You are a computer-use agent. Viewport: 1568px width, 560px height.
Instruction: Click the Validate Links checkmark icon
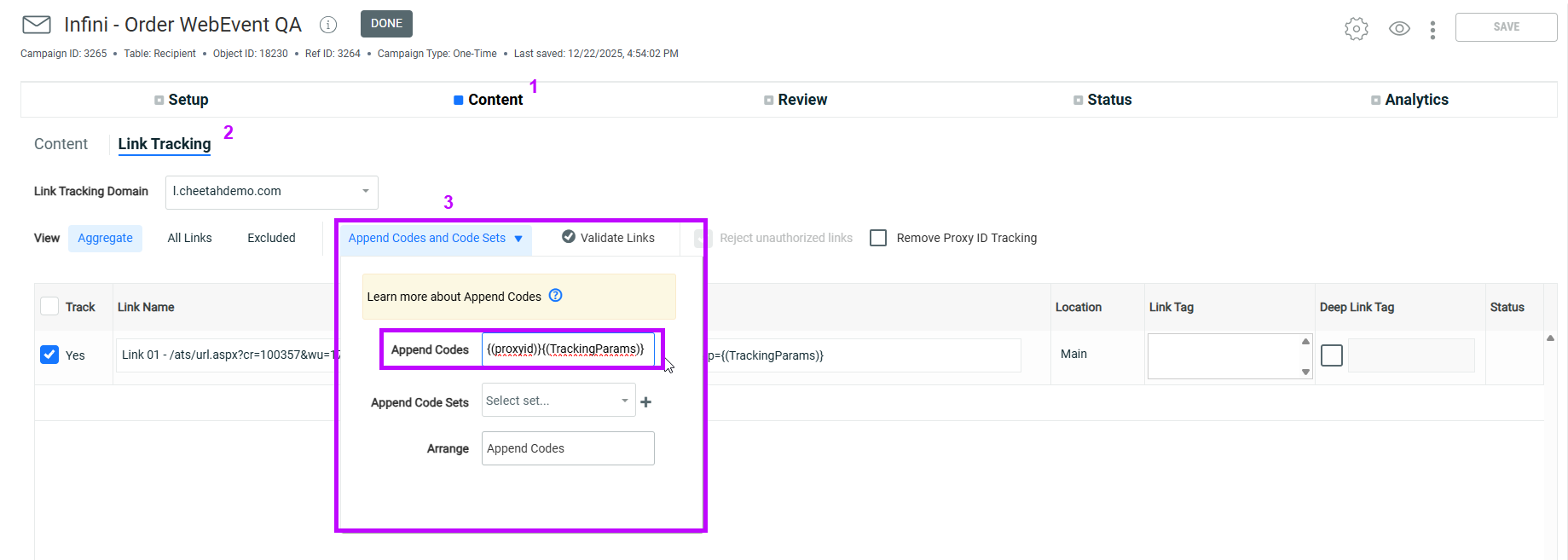pos(569,237)
